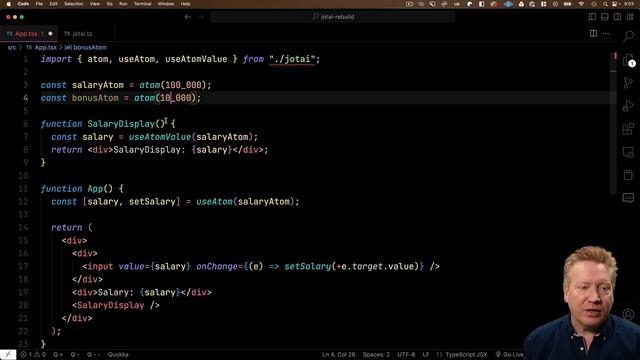This screenshot has width=640, height=360.
Task: Open the Source Control view
Action: pyautogui.click(x=628, y=83)
